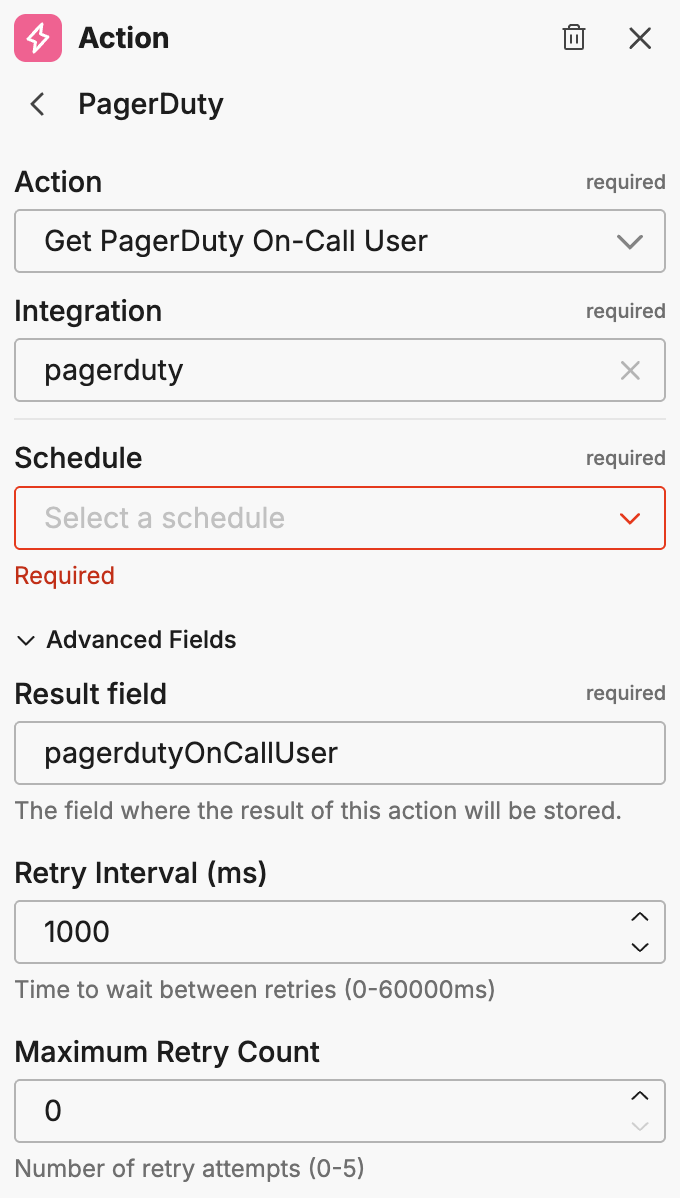Click the up stepper arrow on Retry Interval
Screen dimensions: 680x1198
(x=640, y=919)
